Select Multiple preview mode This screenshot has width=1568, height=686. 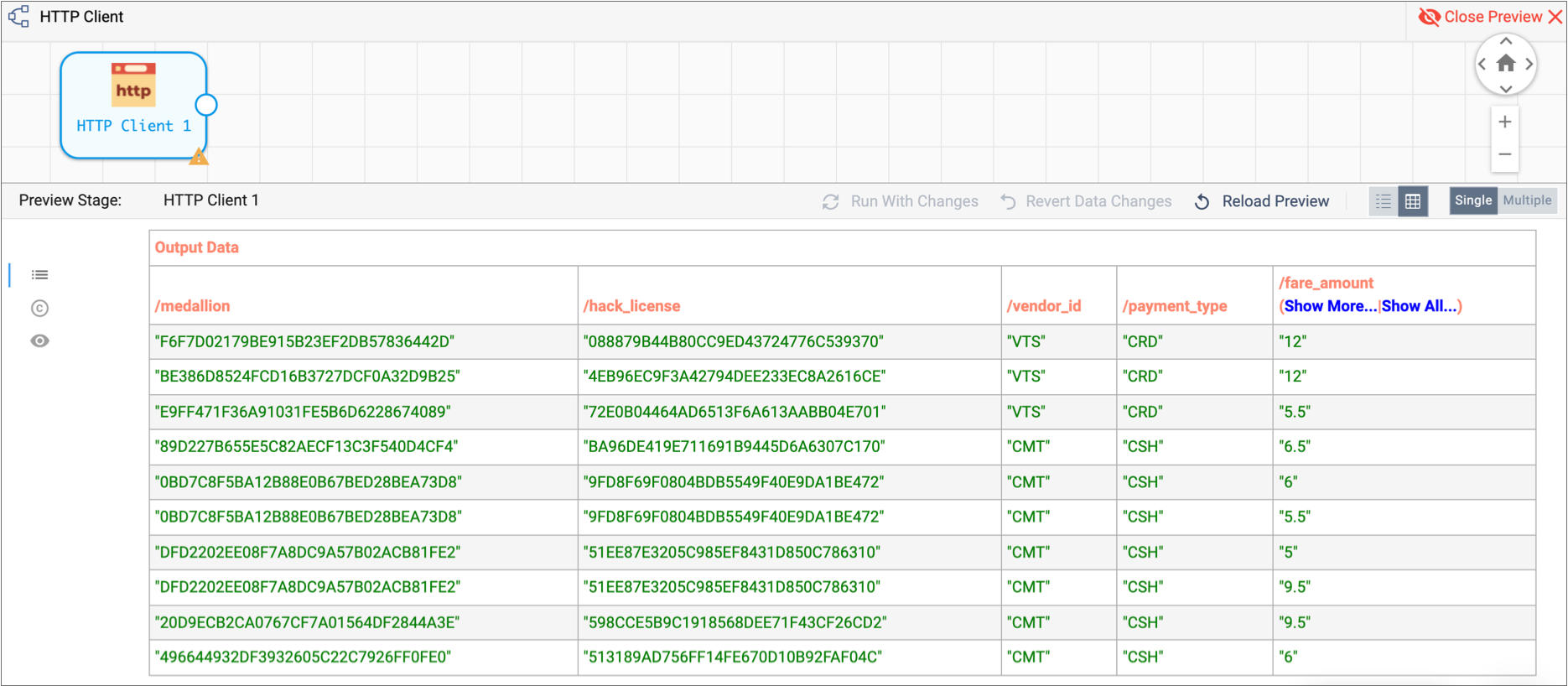[x=1527, y=200]
